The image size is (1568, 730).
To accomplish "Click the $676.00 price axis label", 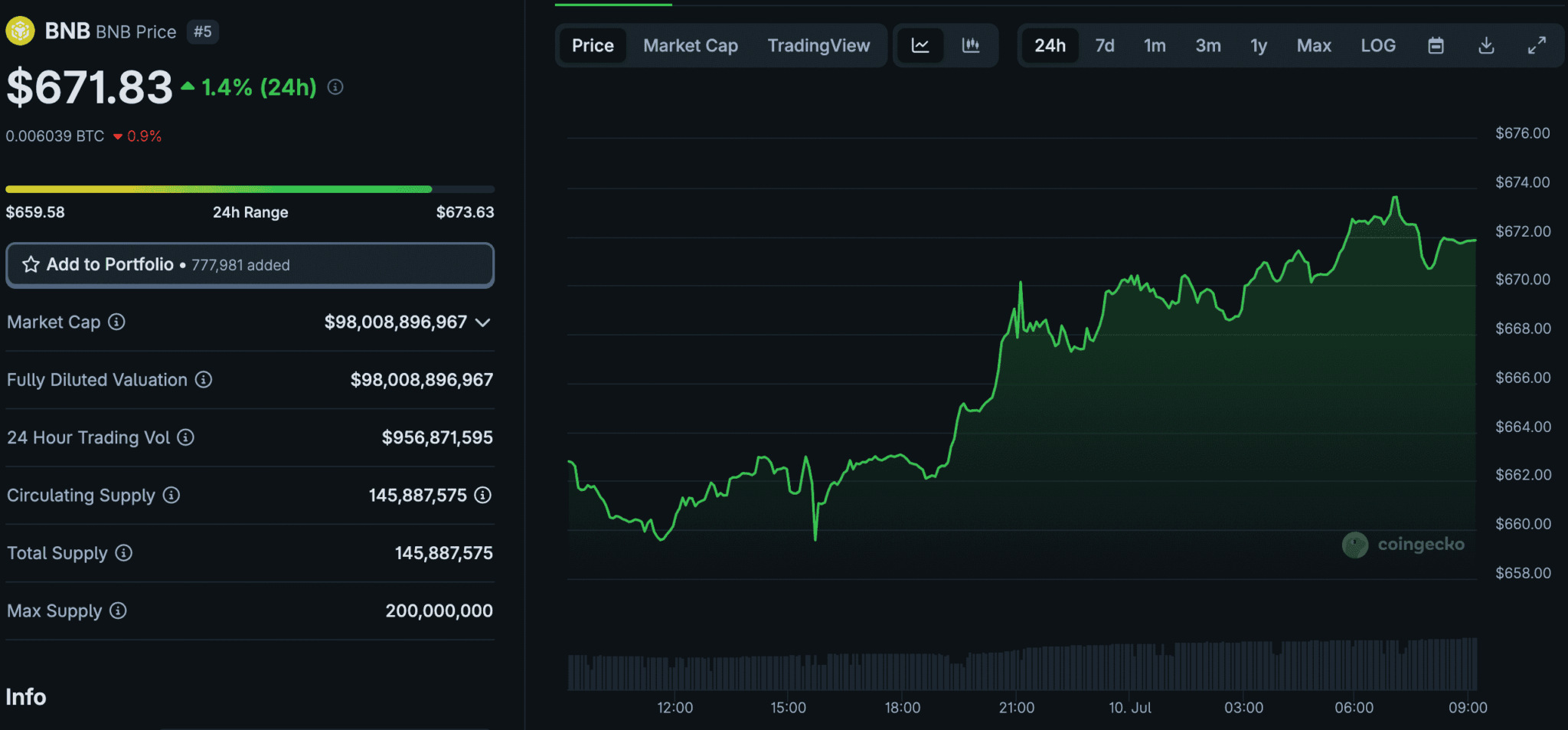I will (1522, 133).
